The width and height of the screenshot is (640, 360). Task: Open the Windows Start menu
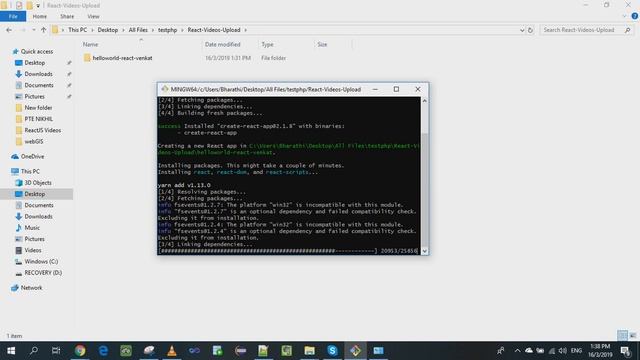(x=11, y=351)
